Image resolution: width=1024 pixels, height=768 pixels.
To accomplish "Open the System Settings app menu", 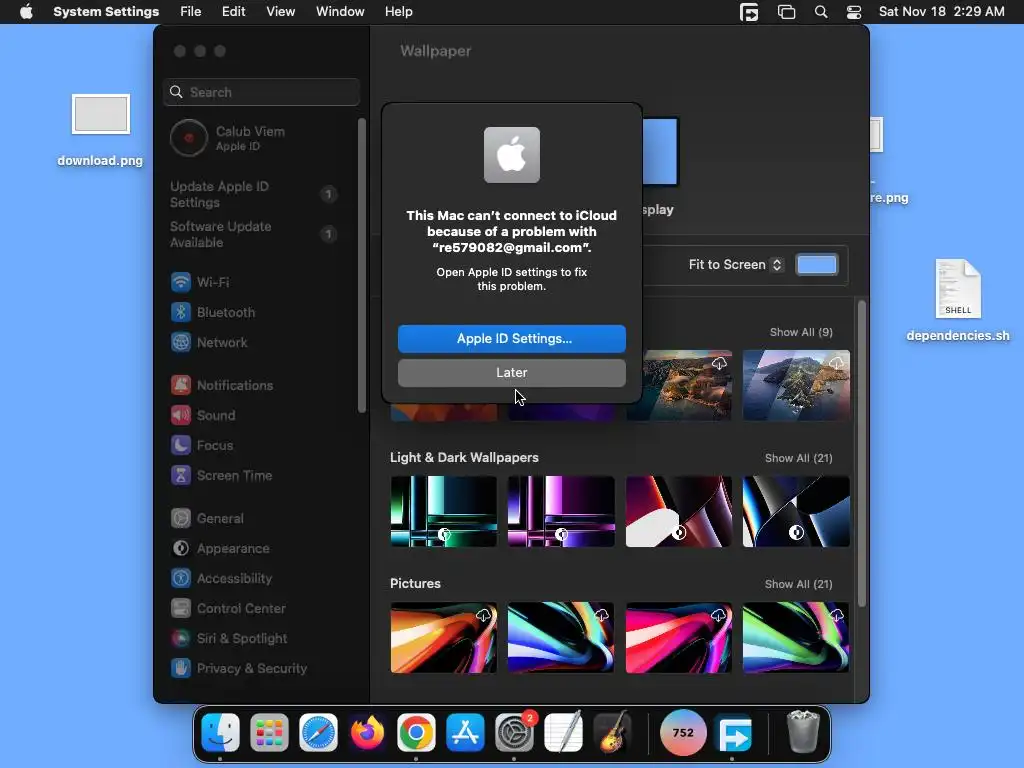I will (x=106, y=11).
